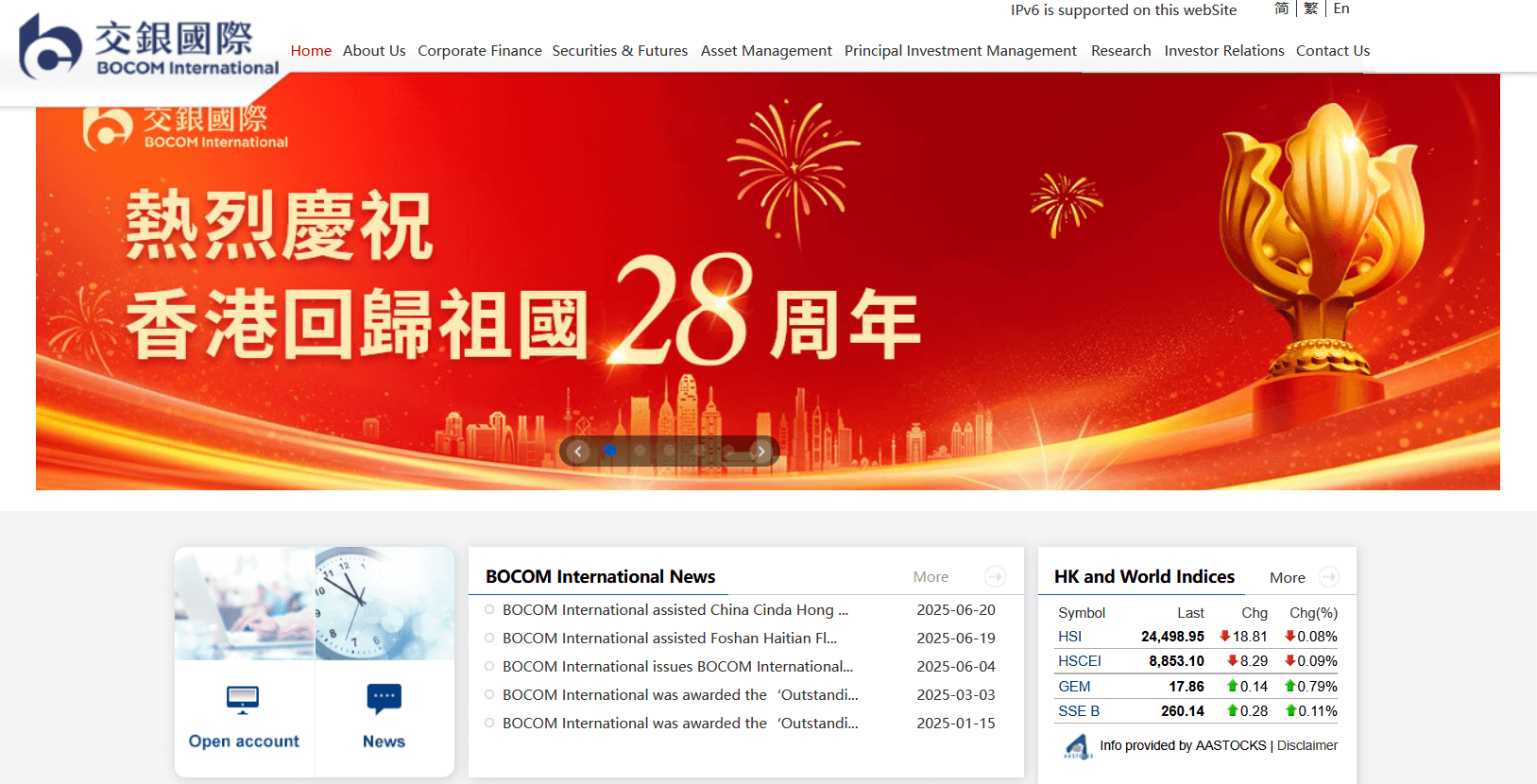Click arrow icon beside News More

click(x=995, y=576)
